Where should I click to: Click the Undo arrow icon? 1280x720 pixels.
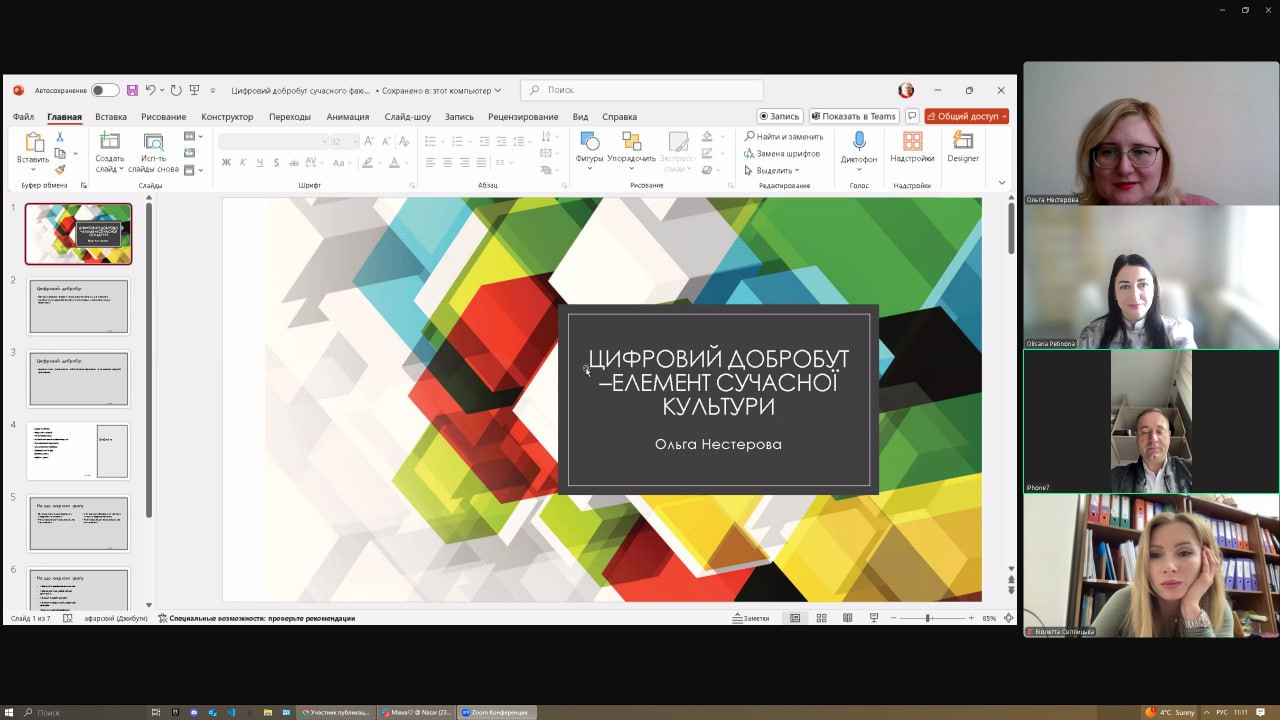(x=151, y=90)
